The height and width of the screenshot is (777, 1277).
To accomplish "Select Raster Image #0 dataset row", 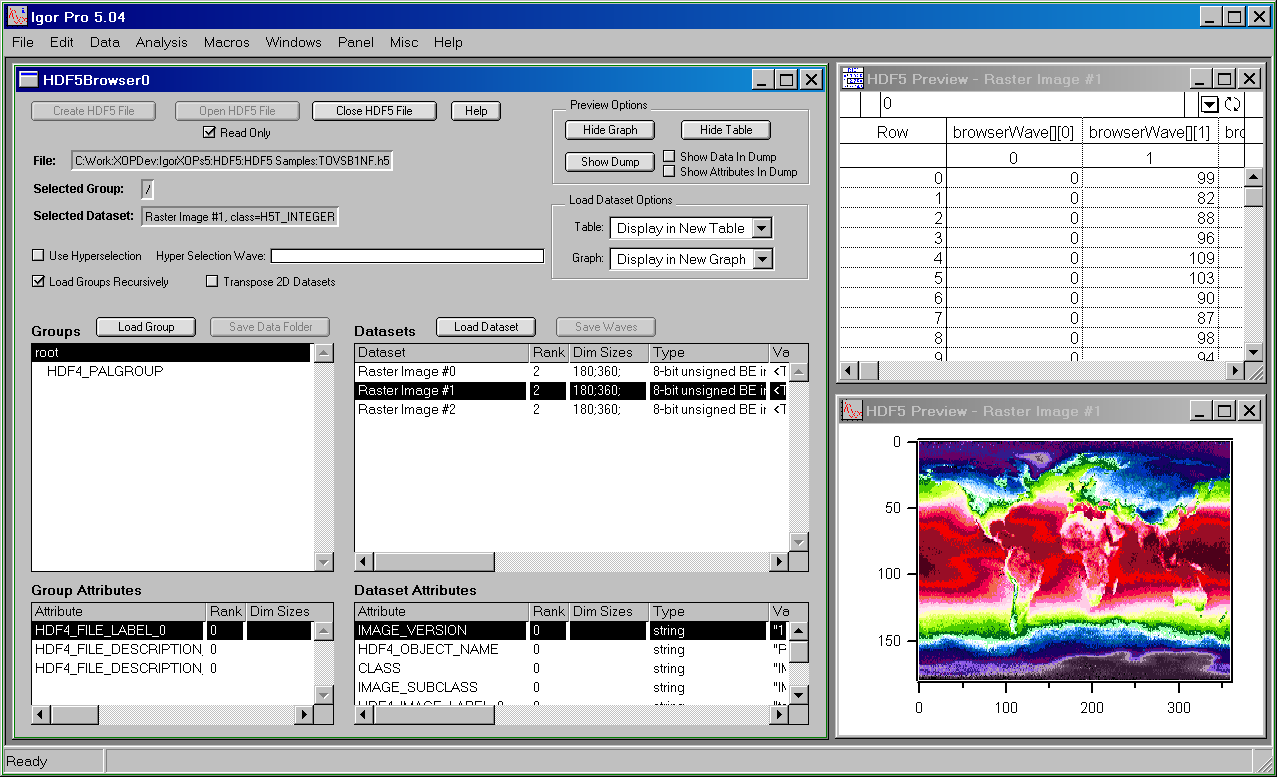I will [571, 371].
